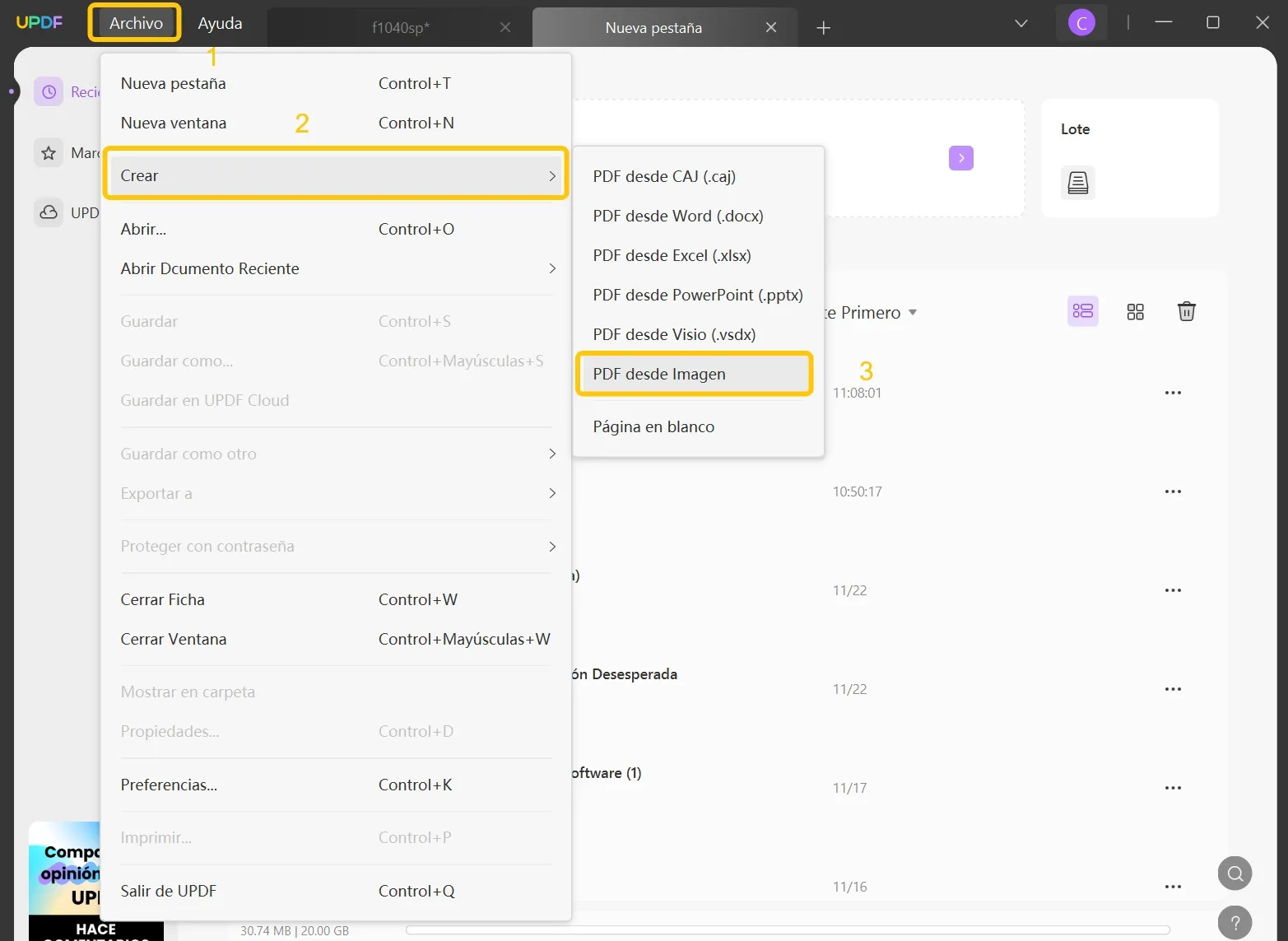Viewport: 1288px width, 941px height.
Task: Open more options for 11:08:01 file
Action: (1173, 393)
